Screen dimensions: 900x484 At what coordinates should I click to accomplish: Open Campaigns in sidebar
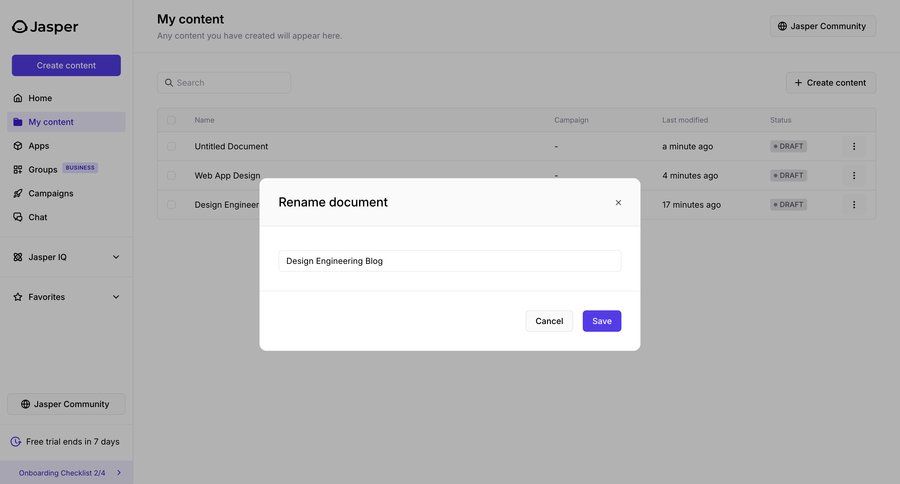(66, 193)
